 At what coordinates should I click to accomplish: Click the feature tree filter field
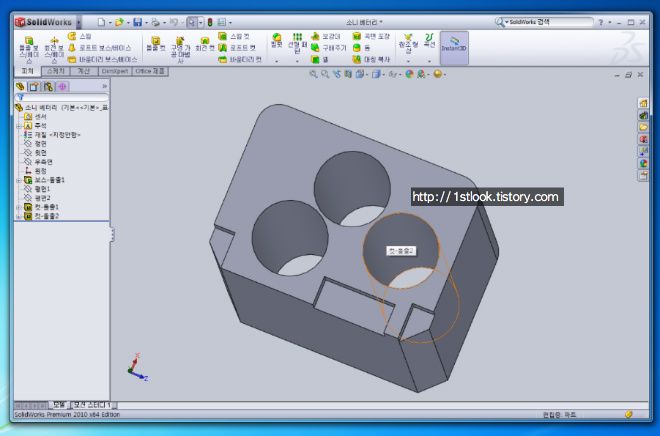[x=62, y=97]
